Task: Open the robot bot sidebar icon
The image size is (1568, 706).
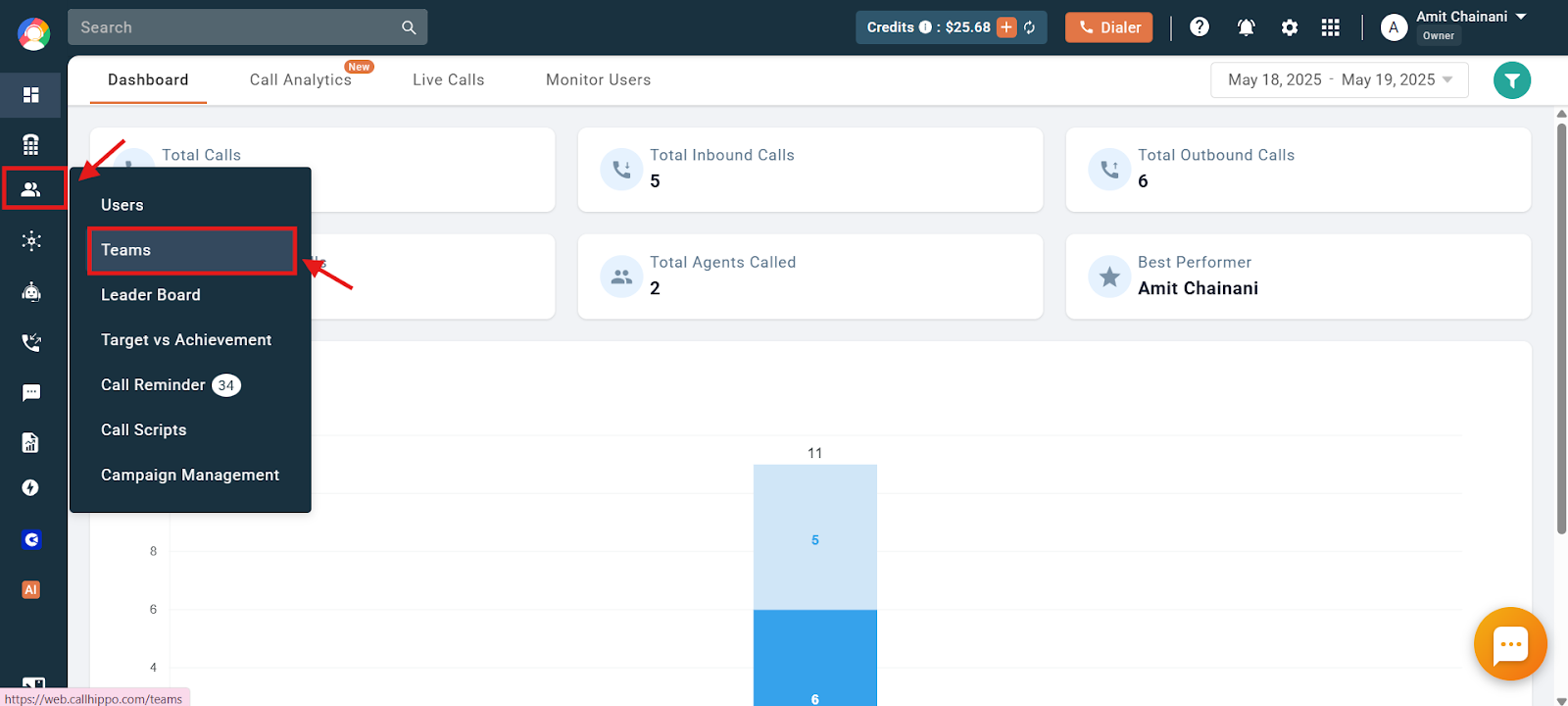Action: tap(31, 291)
